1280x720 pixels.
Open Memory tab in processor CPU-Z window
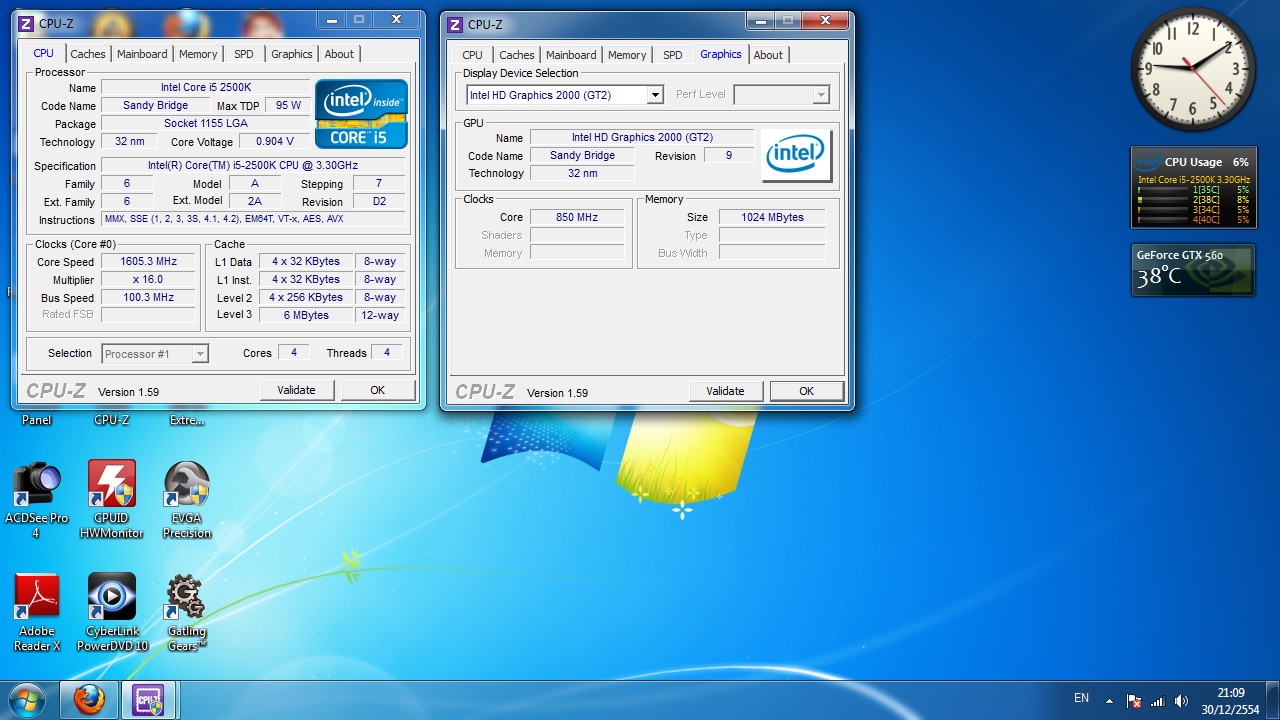click(198, 54)
